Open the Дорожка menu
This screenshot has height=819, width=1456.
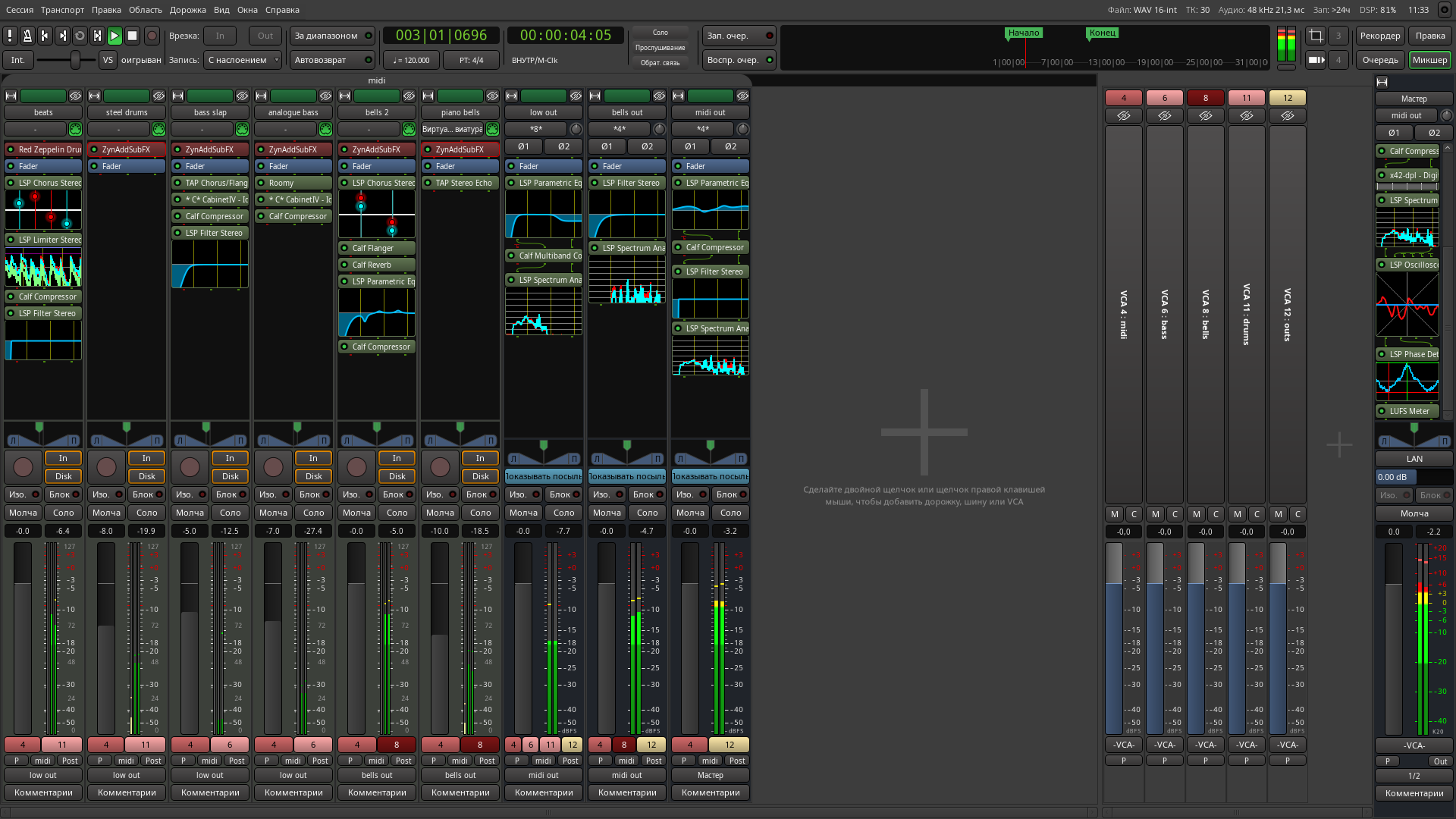pos(187,10)
